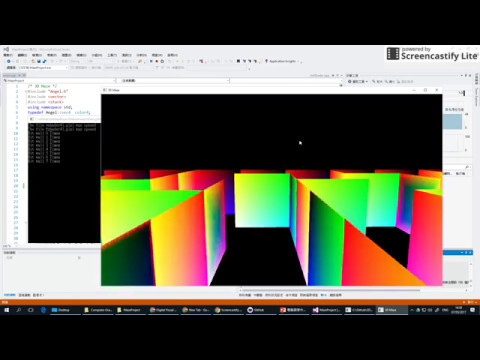Click the red Stop Debugging icon
The width and height of the screenshot is (480, 360).
tap(157, 61)
